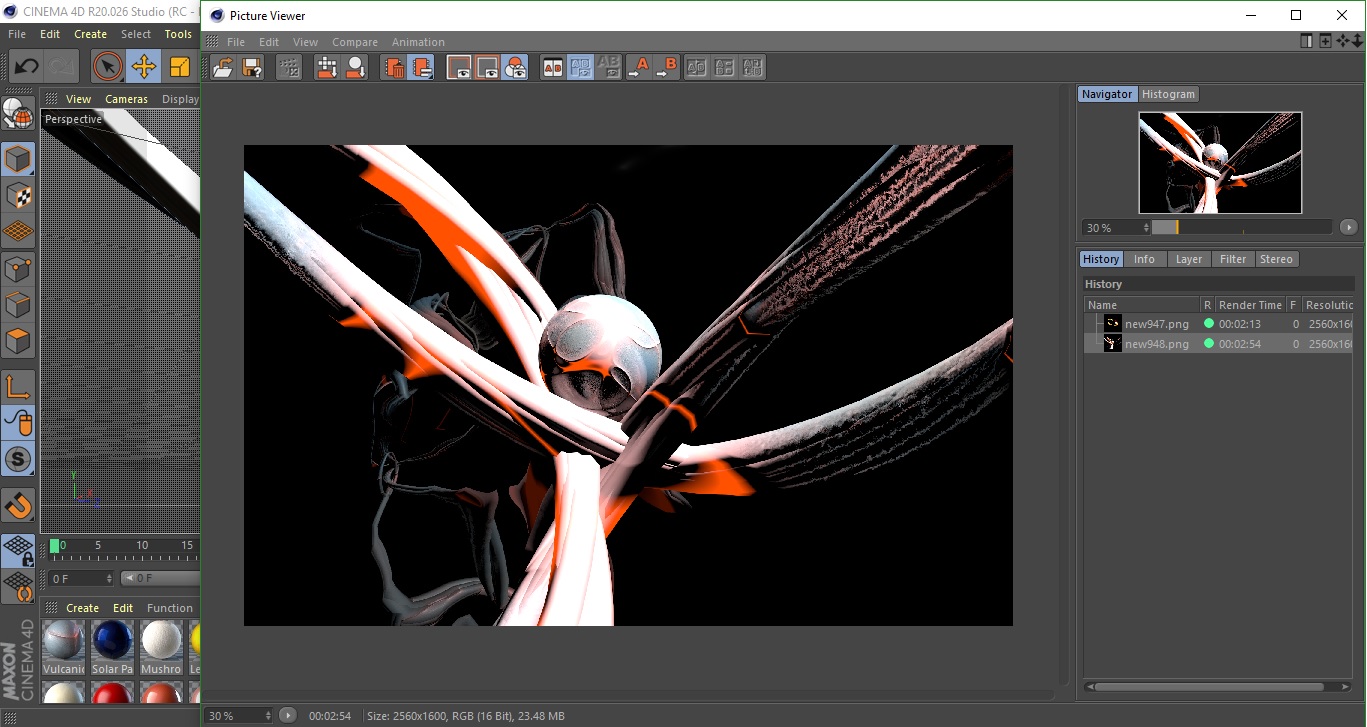This screenshot has height=727, width=1367.
Task: Select the Scale tool in Cinema 4D
Action: tap(179, 67)
